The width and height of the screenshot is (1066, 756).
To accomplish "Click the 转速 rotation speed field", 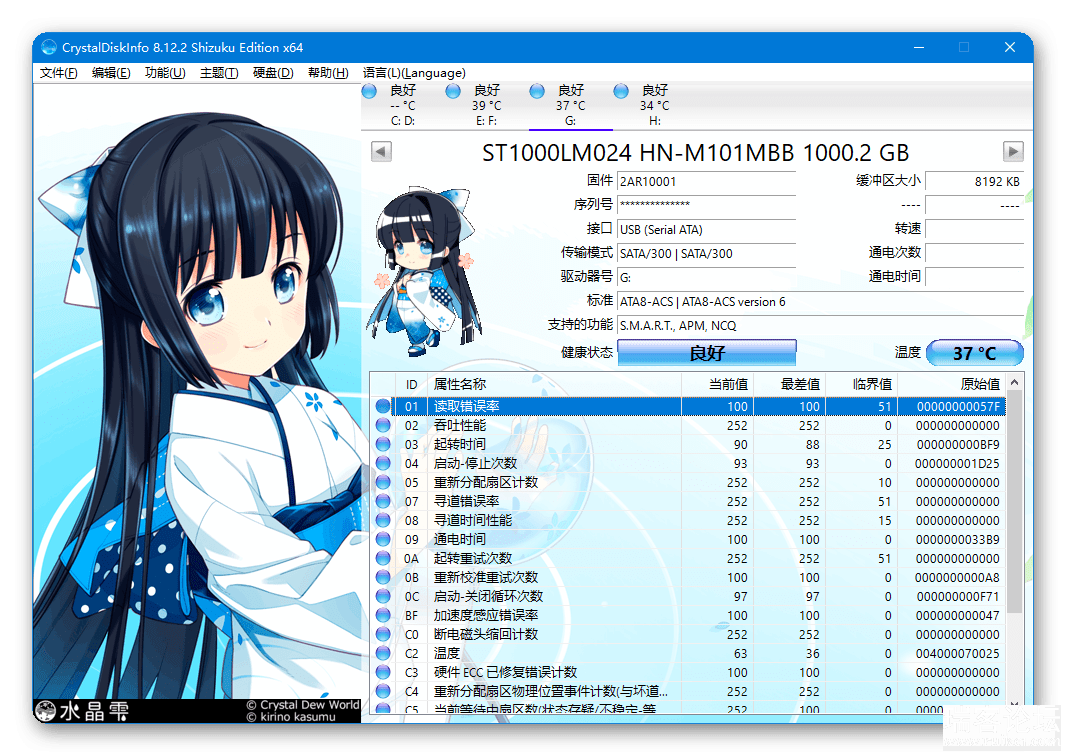I will (974, 228).
